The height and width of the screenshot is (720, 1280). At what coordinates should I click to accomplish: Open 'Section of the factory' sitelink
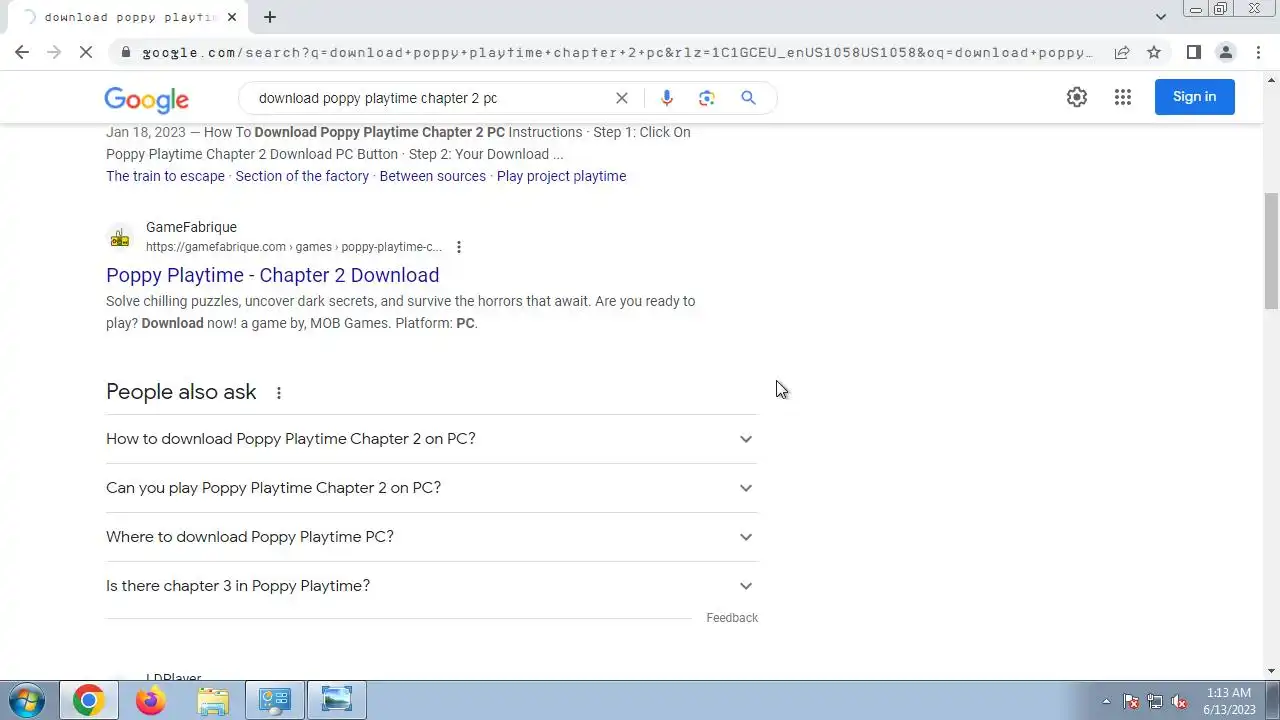tap(302, 176)
